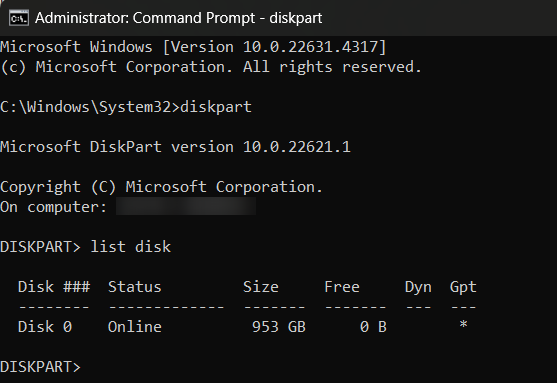Click the 'Status' column header
The image size is (557, 383).
coord(135,287)
